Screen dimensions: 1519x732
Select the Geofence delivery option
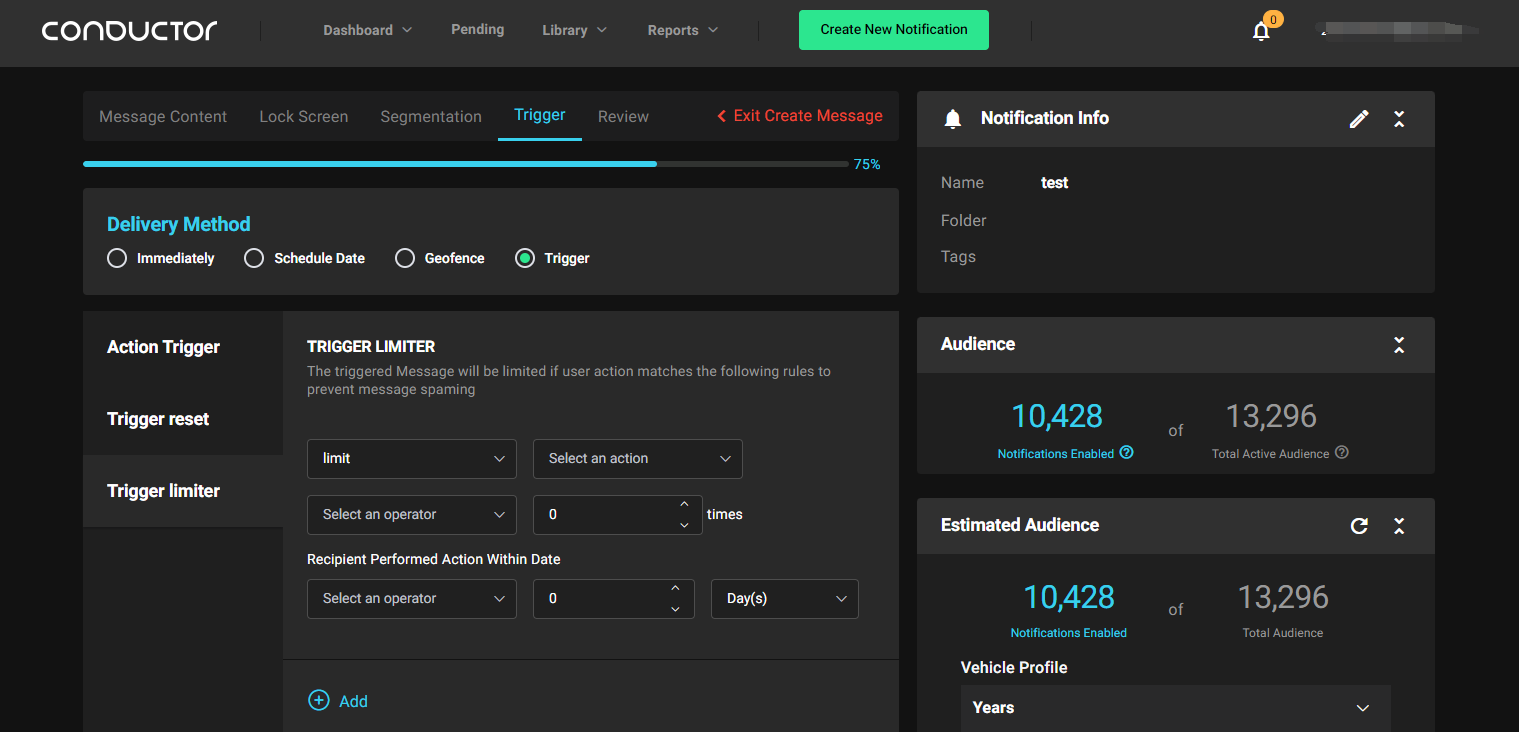[405, 258]
